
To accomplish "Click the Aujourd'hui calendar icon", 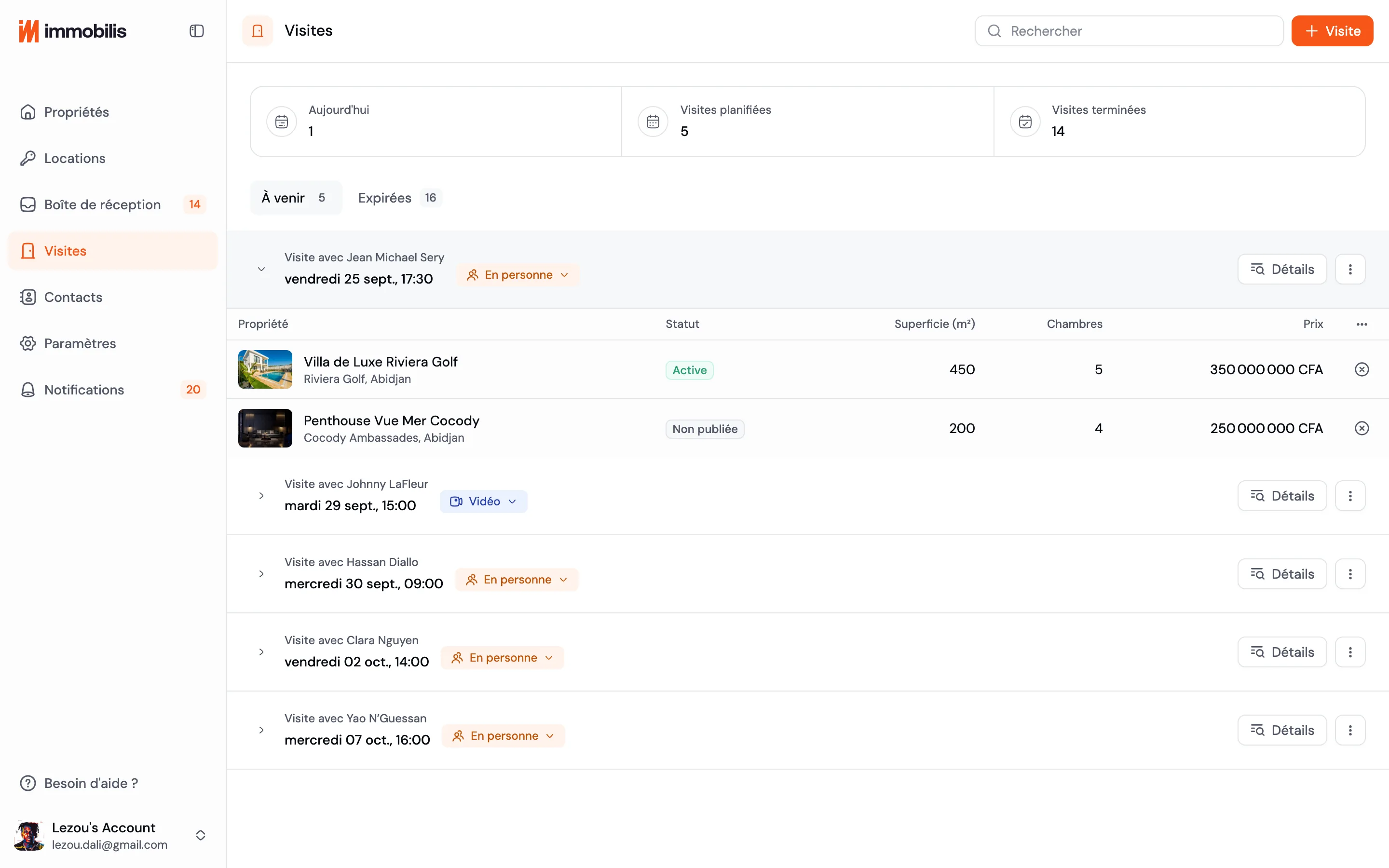I will pyautogui.click(x=281, y=122).
